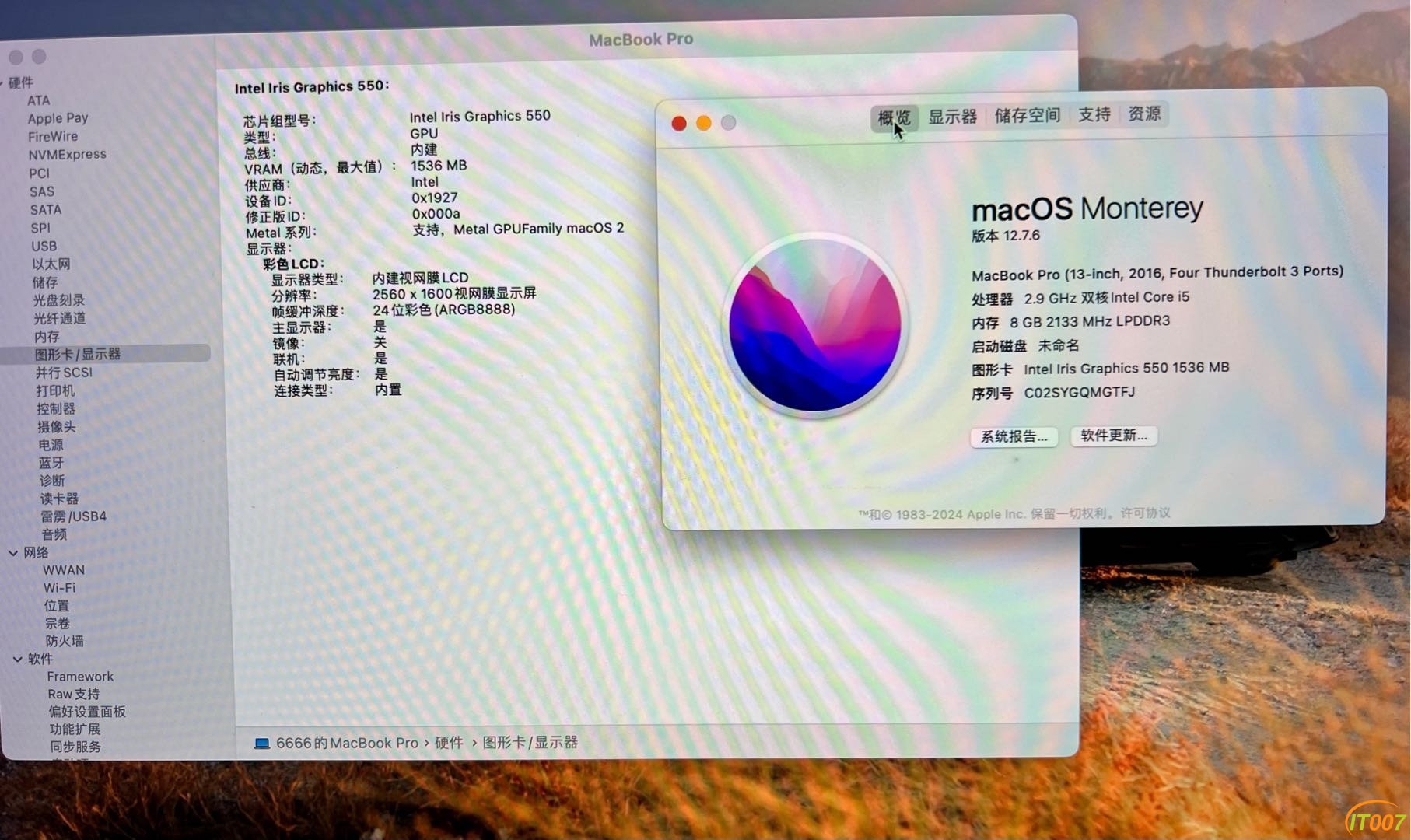Viewport: 1411px width, 840px height.
Task: Select Wi-Fi under the network section
Action: (x=59, y=588)
